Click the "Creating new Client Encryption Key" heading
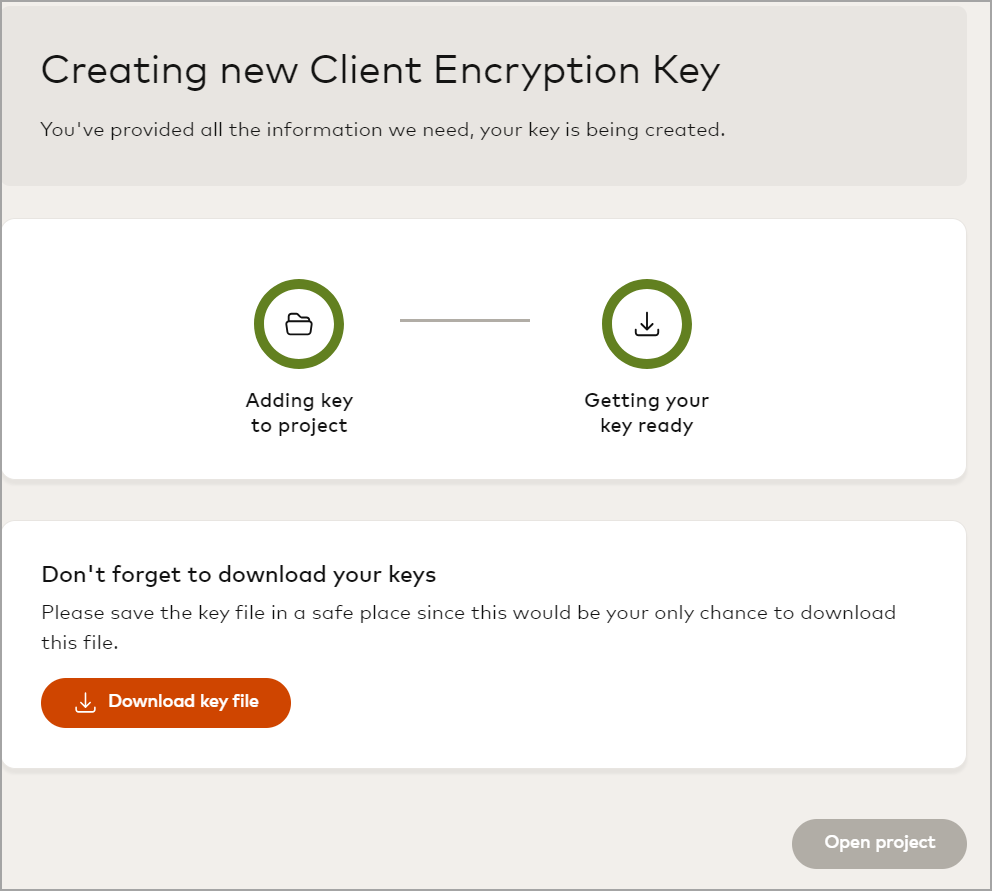Screen dimensions: 992x891 380,71
